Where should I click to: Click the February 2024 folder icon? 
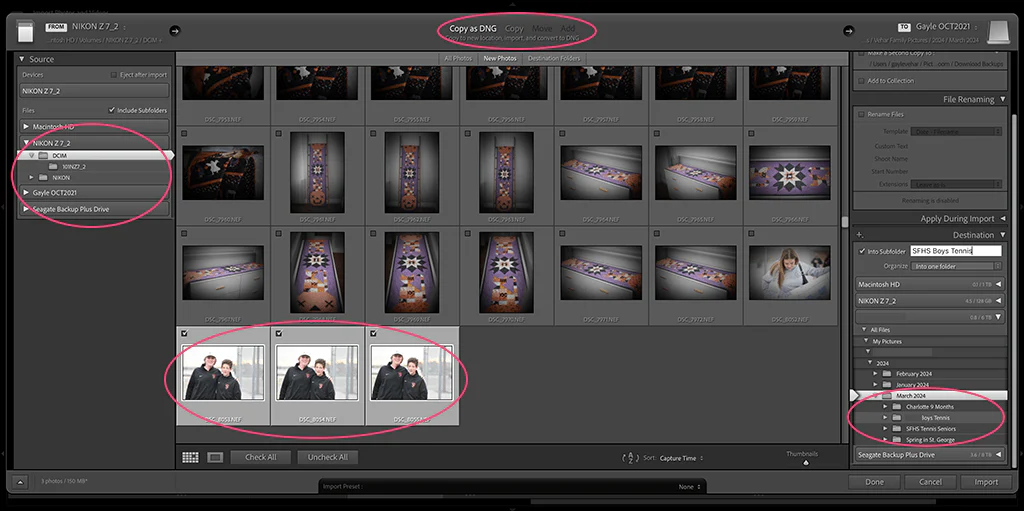point(886,374)
